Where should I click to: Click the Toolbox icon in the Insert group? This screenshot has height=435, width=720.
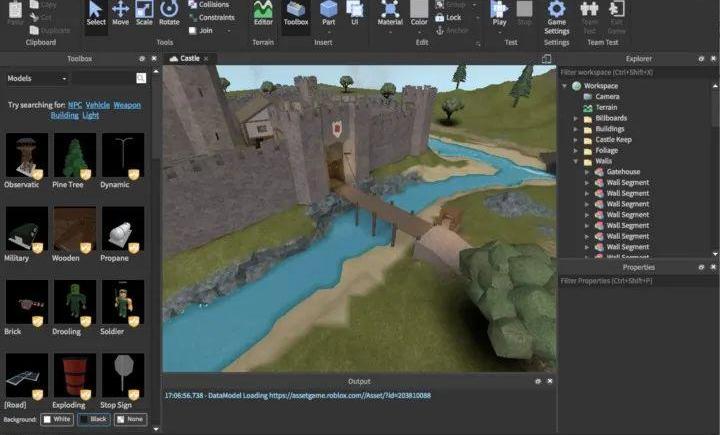pos(296,13)
